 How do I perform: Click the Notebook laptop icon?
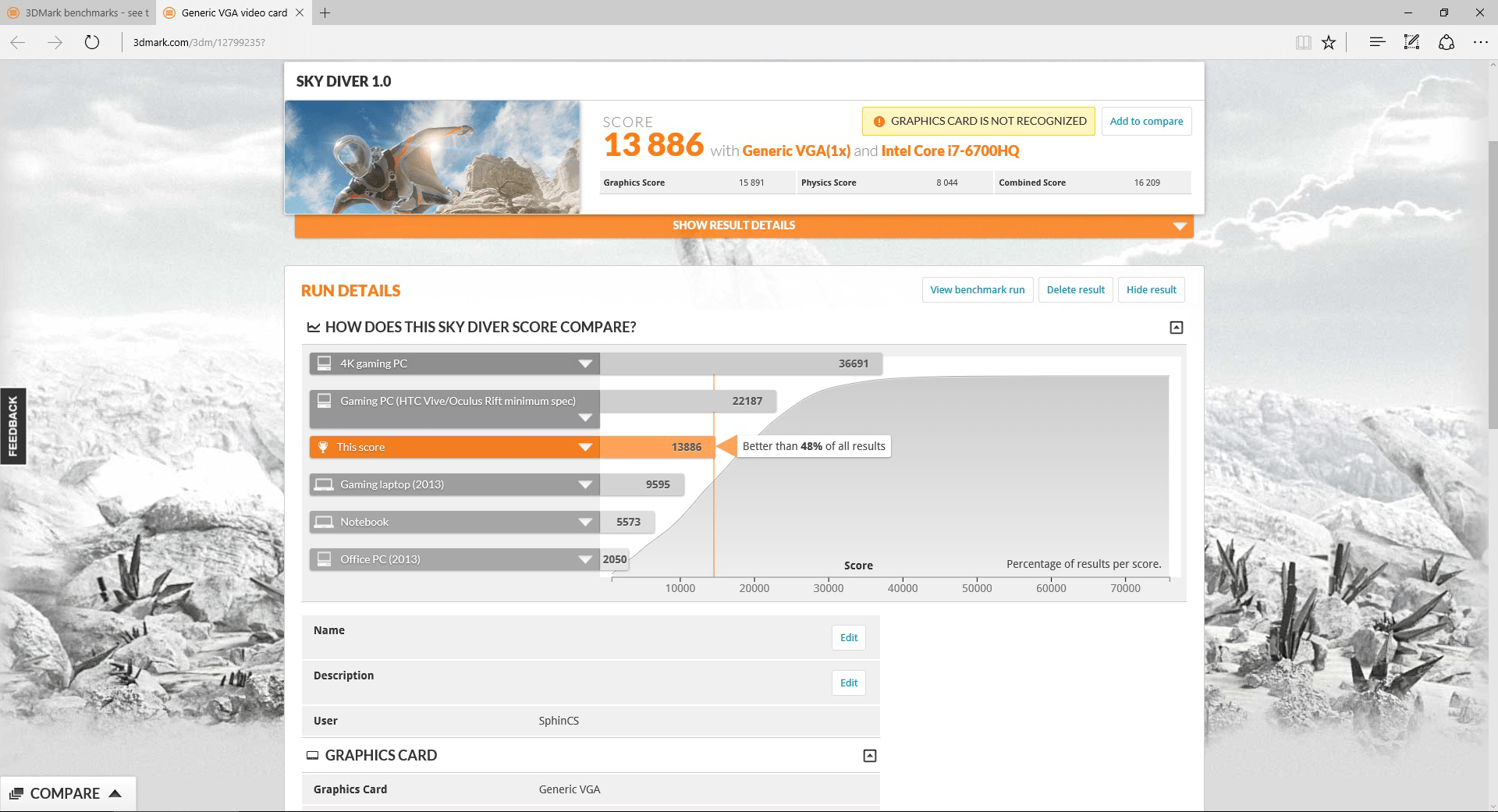tap(323, 522)
